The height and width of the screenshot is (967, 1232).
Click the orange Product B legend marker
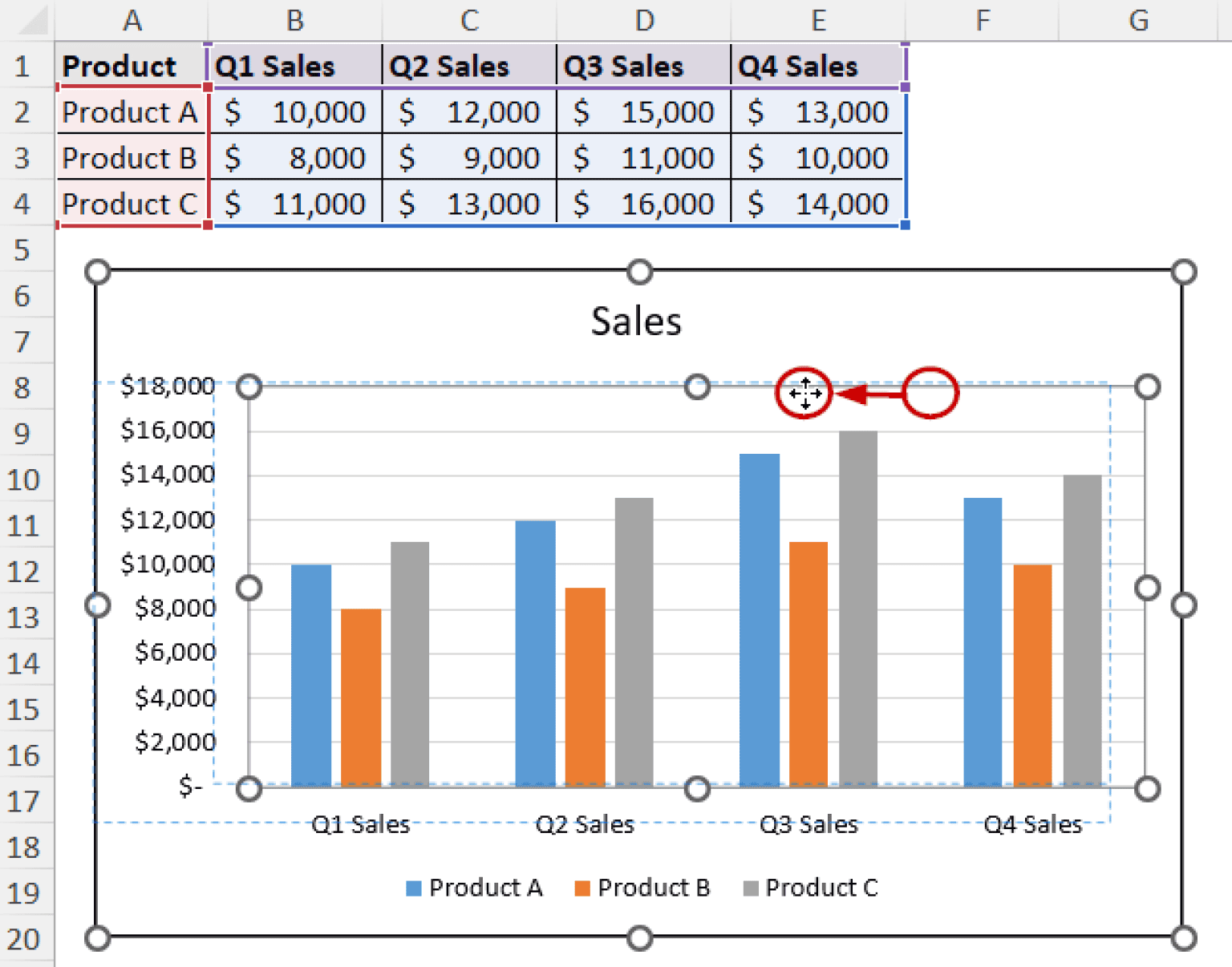coord(583,888)
